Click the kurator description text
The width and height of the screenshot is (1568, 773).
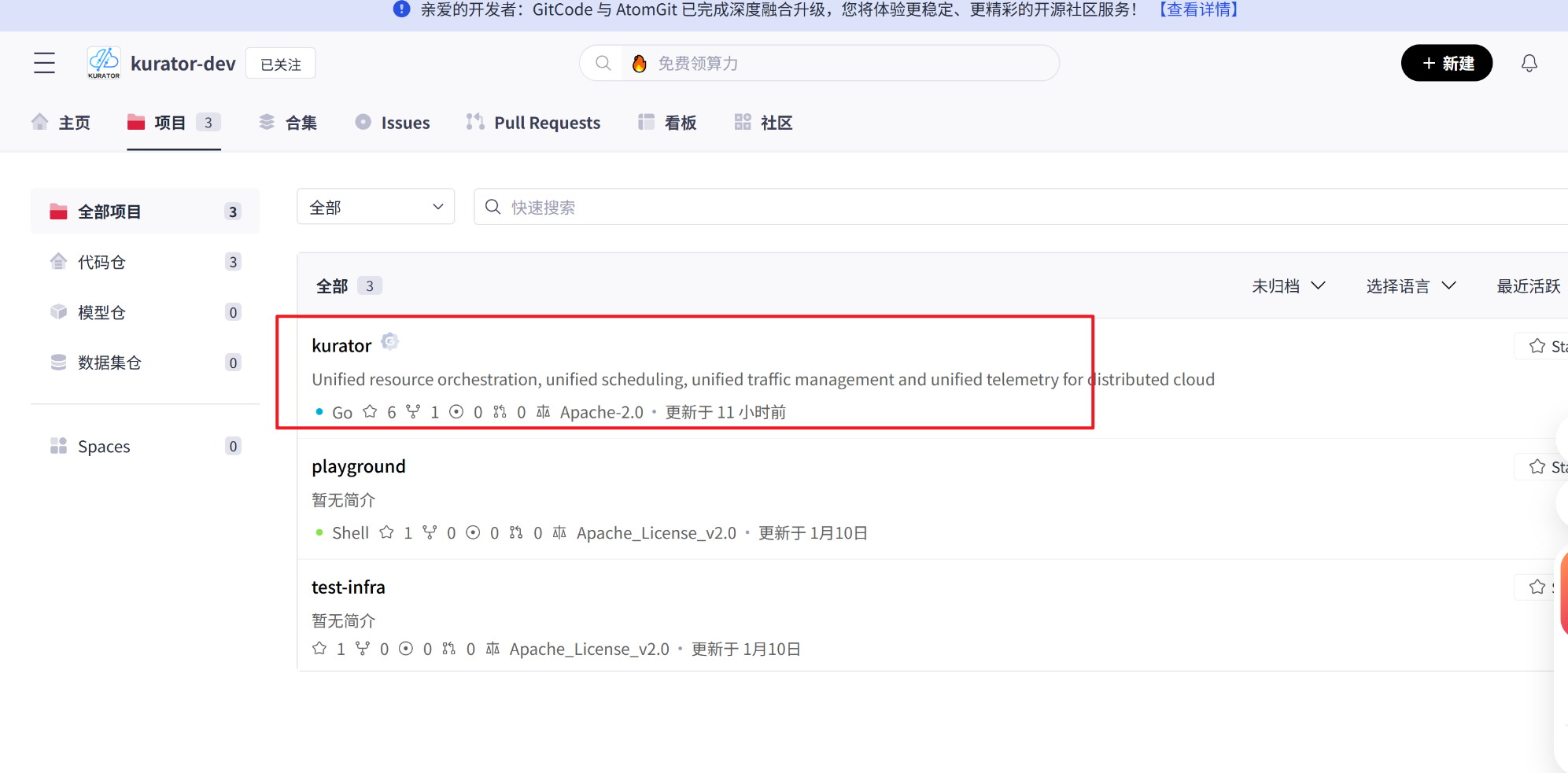click(x=763, y=379)
